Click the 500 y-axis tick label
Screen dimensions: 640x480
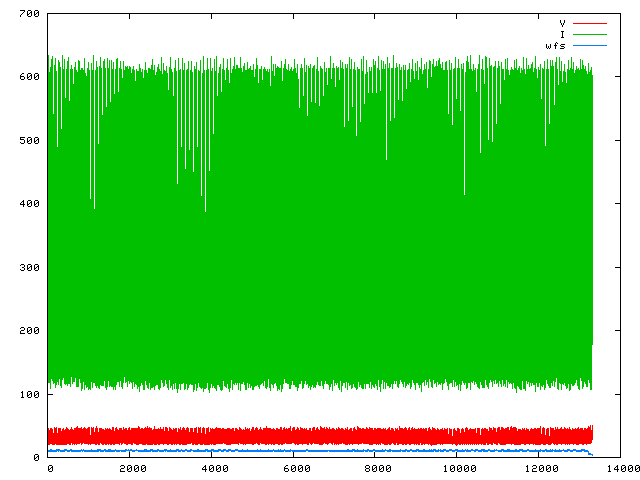[28, 141]
